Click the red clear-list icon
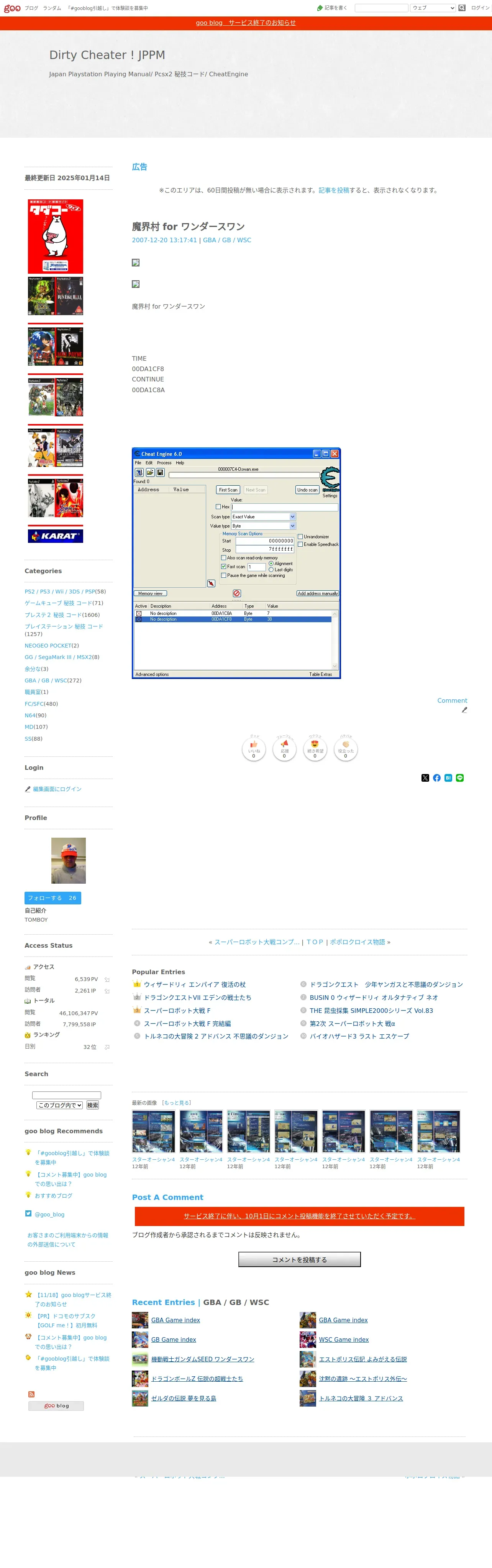Viewport: 492px width, 1568px height. [236, 593]
